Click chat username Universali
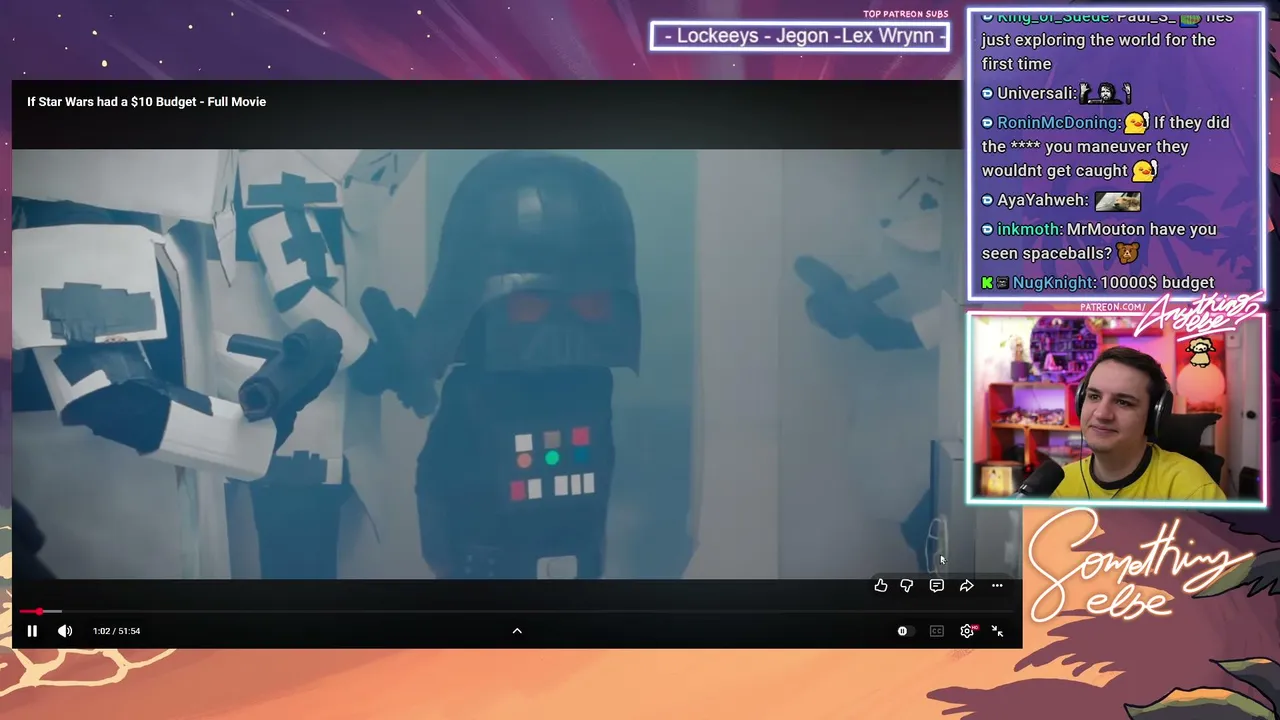Screen dimensions: 1280x720 pyautogui.click(x=1036, y=94)
